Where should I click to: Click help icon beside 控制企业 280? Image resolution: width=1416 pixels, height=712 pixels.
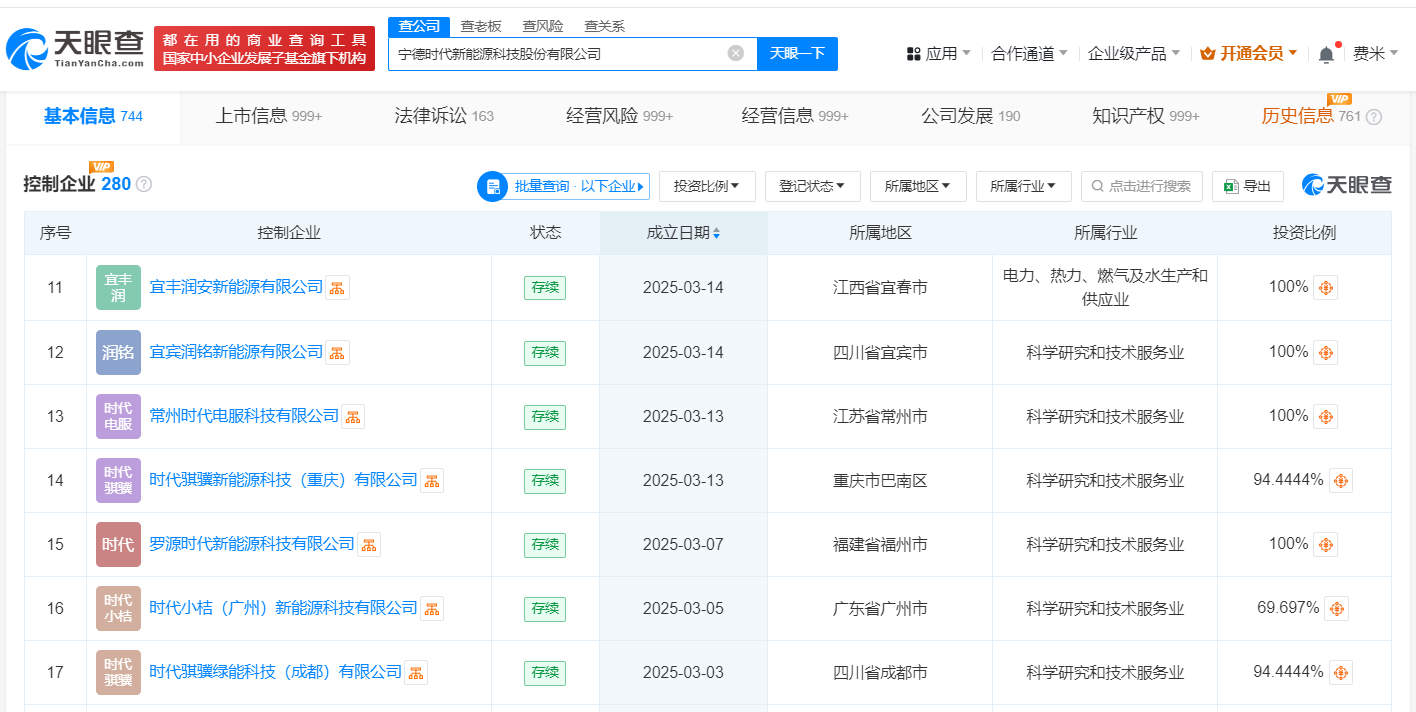[x=144, y=184]
